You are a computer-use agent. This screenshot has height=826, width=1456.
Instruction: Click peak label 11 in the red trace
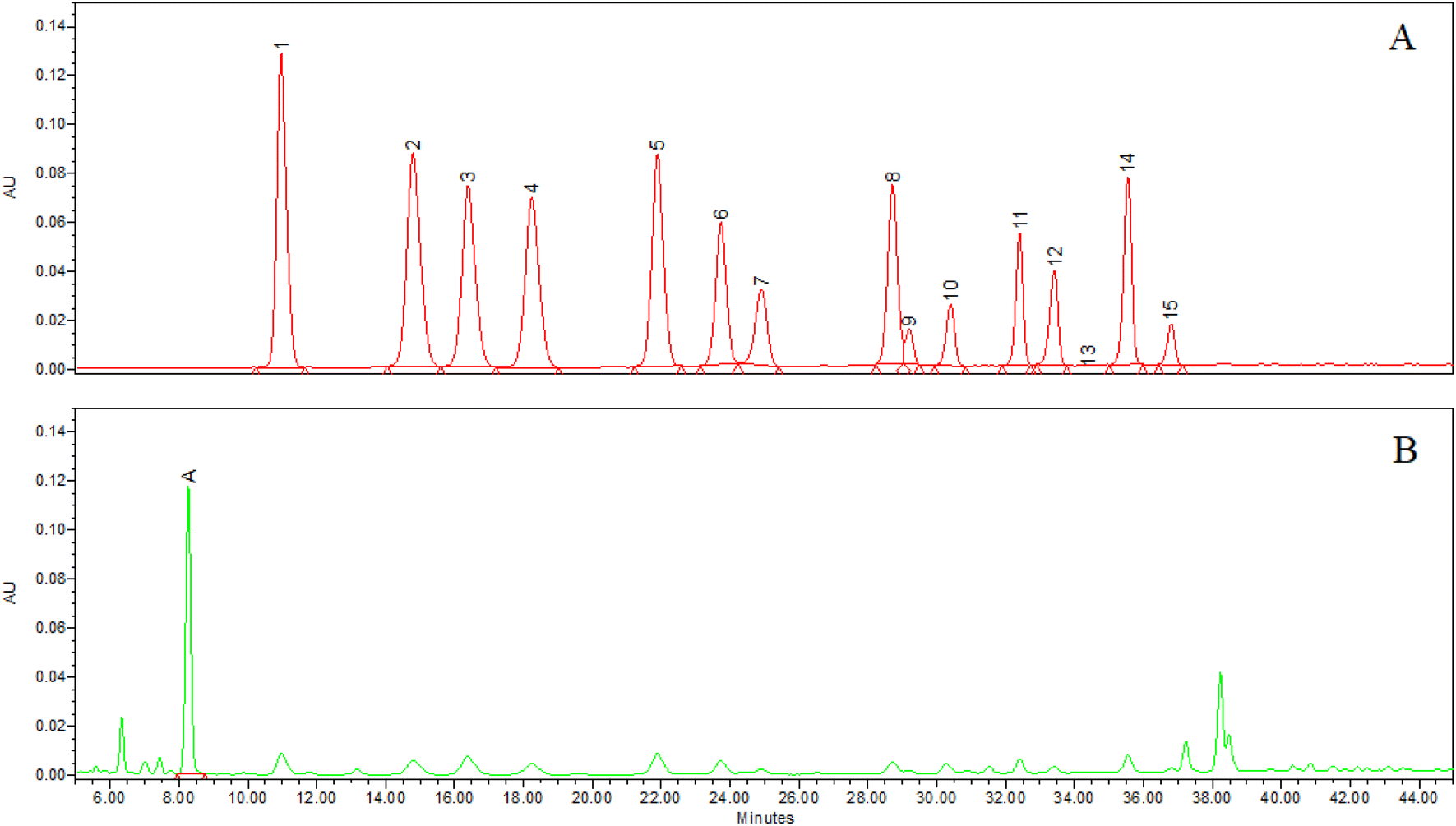1020,219
